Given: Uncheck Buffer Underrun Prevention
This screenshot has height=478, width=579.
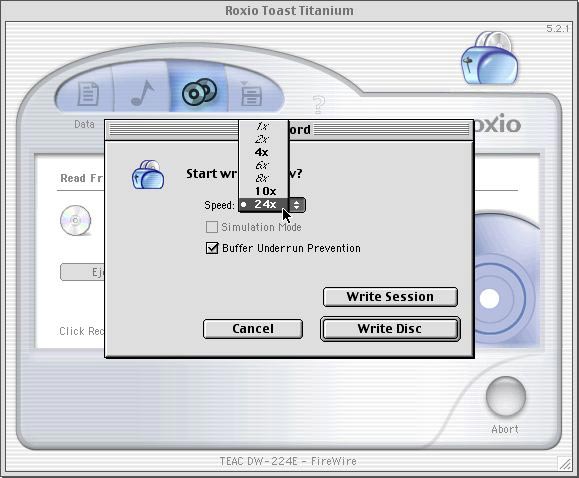Looking at the screenshot, I should pos(212,248).
